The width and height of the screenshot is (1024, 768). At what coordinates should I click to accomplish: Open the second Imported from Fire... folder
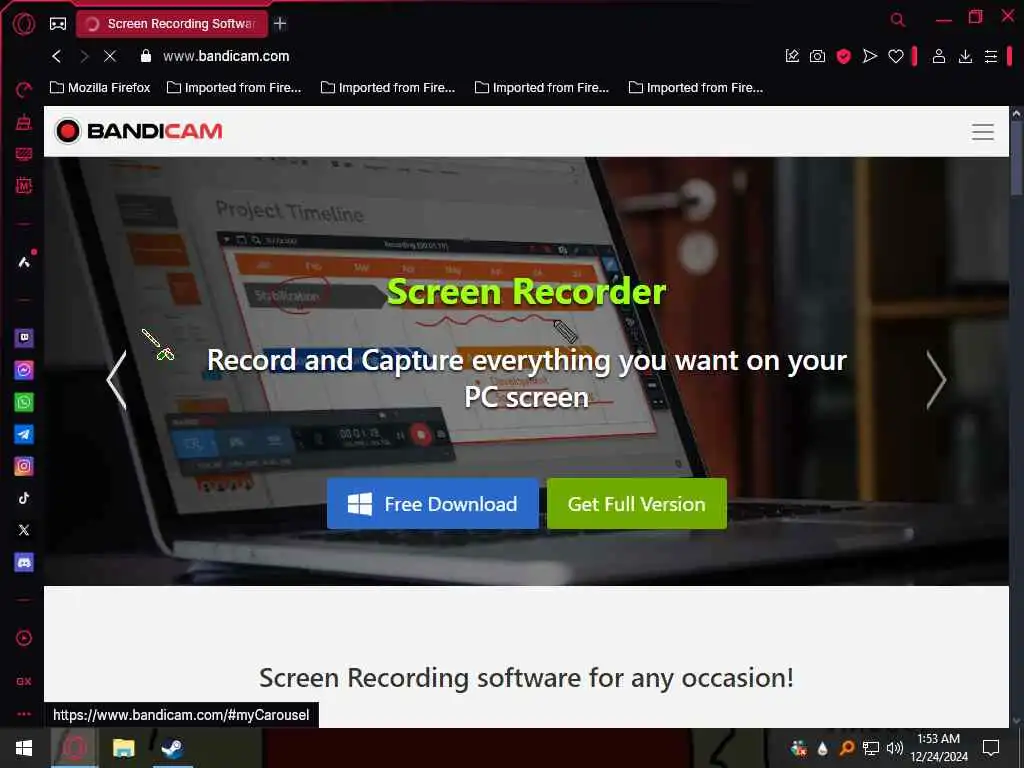point(388,88)
